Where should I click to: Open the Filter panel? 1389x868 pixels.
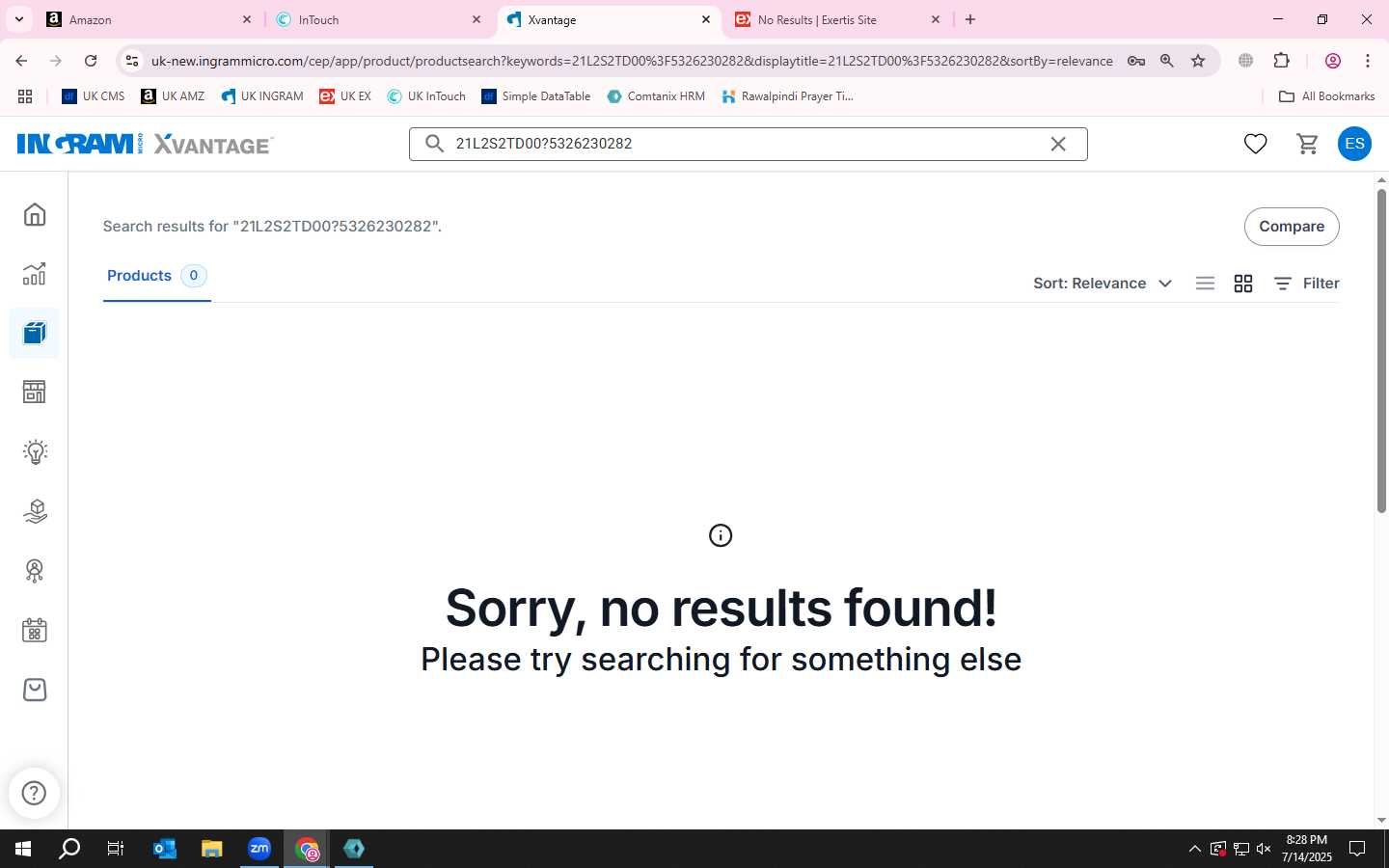tap(1306, 284)
